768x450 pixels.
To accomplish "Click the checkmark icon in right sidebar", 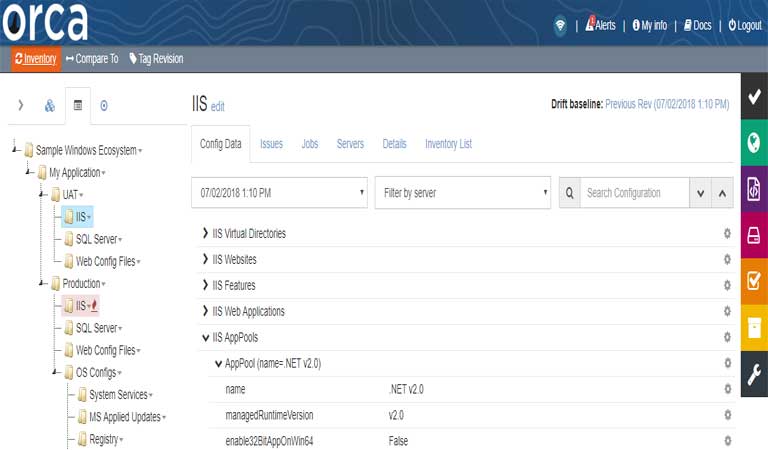I will [x=754, y=96].
